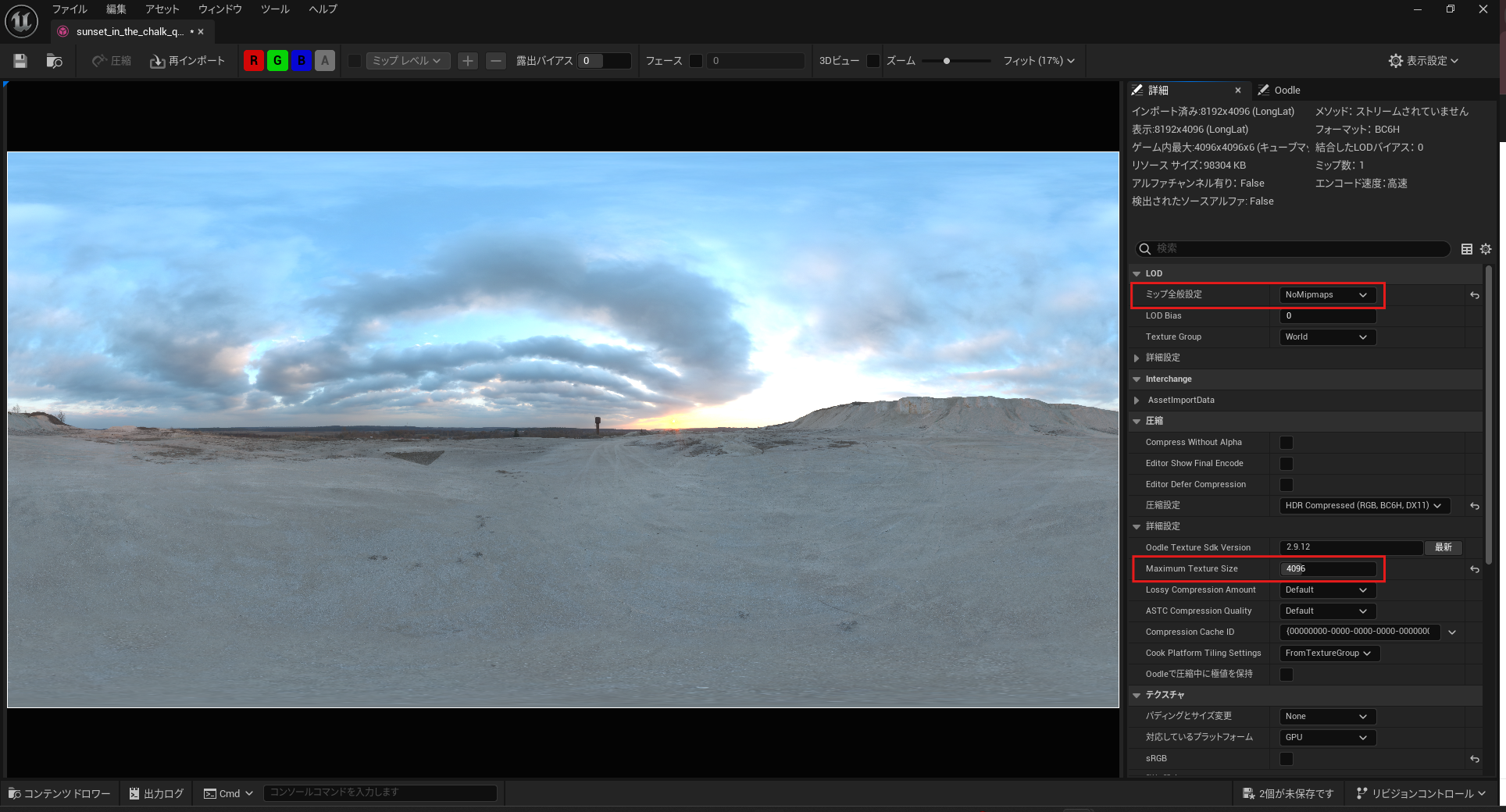Enable the Compress Without Alpha checkbox

[1286, 443]
